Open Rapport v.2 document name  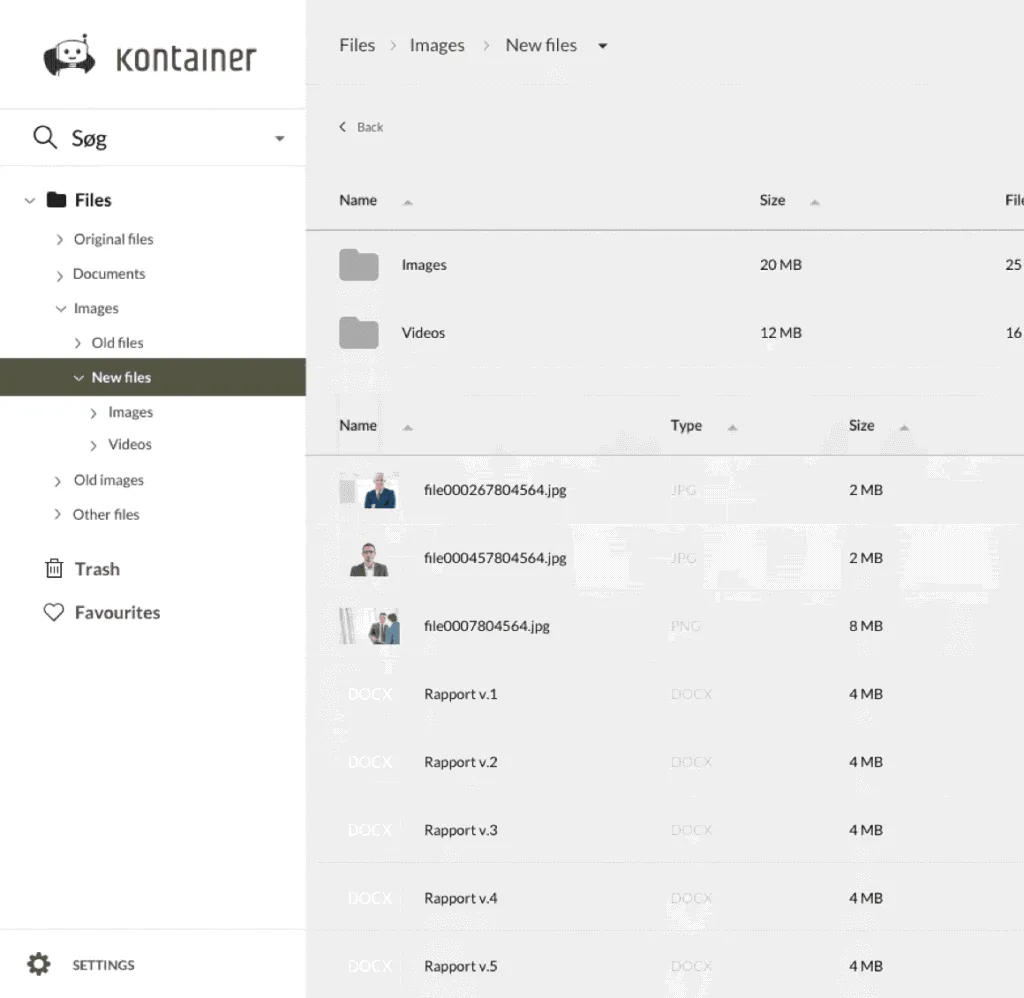point(460,762)
